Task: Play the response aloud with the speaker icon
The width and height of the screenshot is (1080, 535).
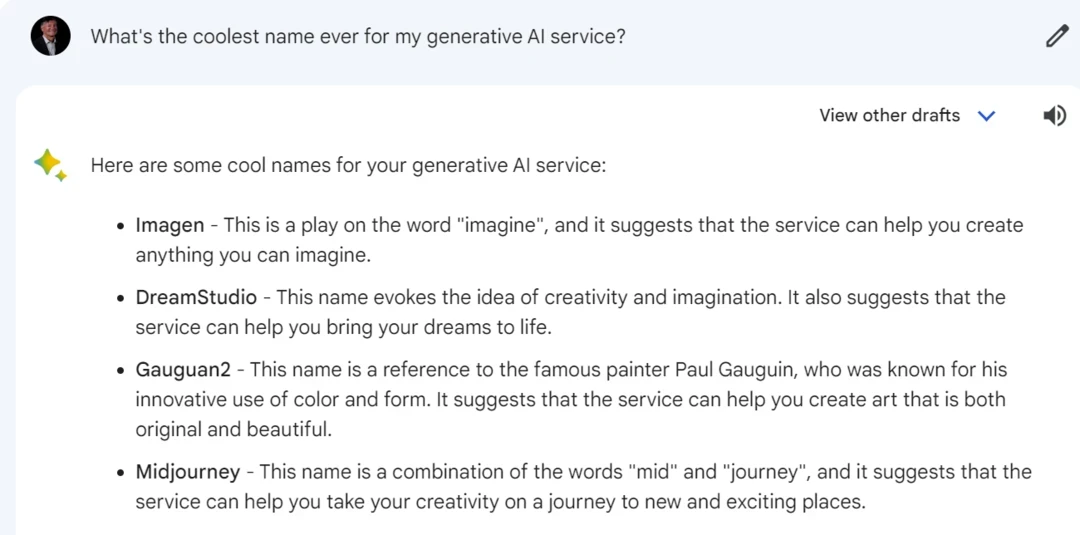Action: (1054, 116)
